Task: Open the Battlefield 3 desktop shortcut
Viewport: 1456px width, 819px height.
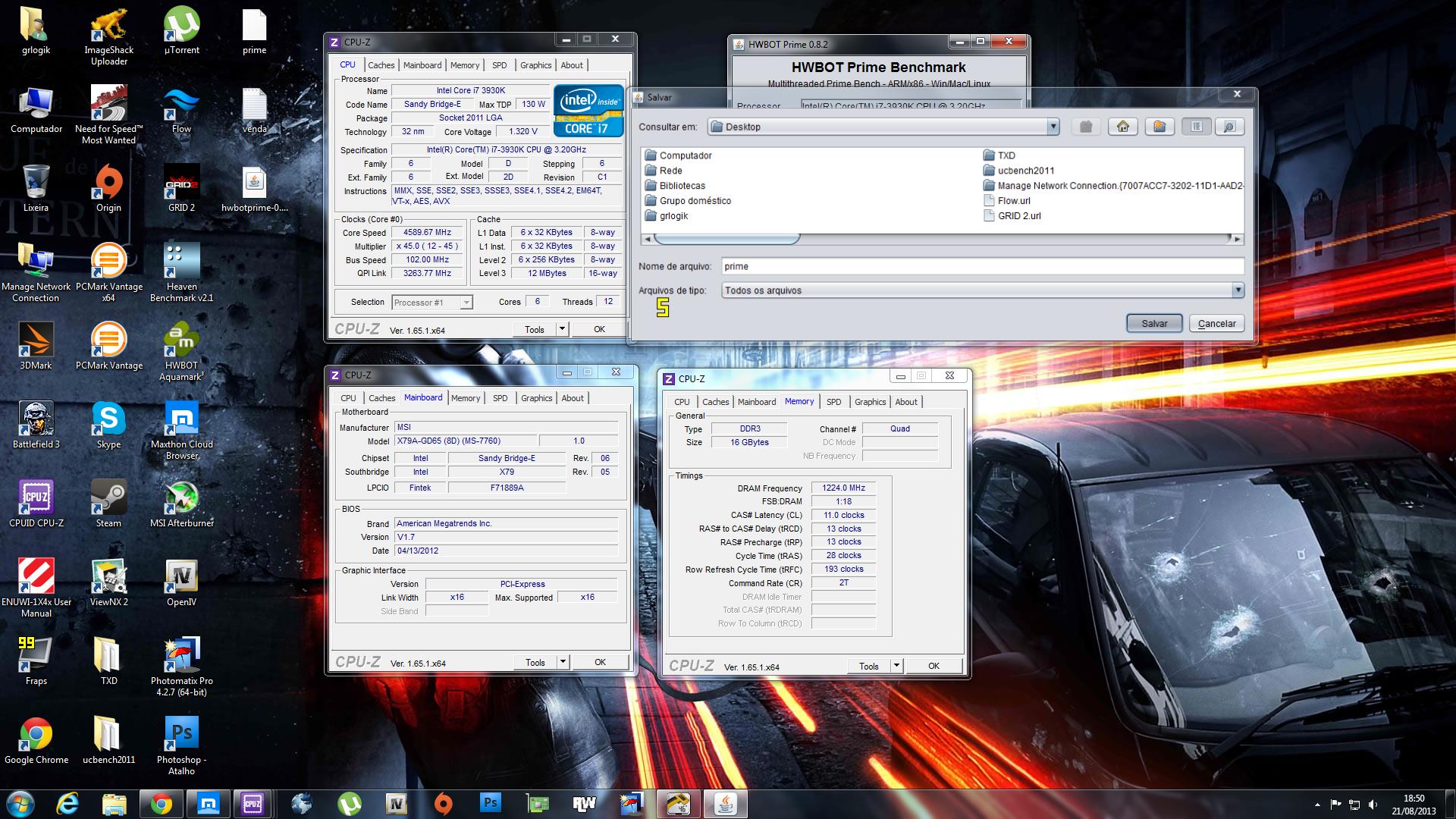Action: click(x=36, y=425)
